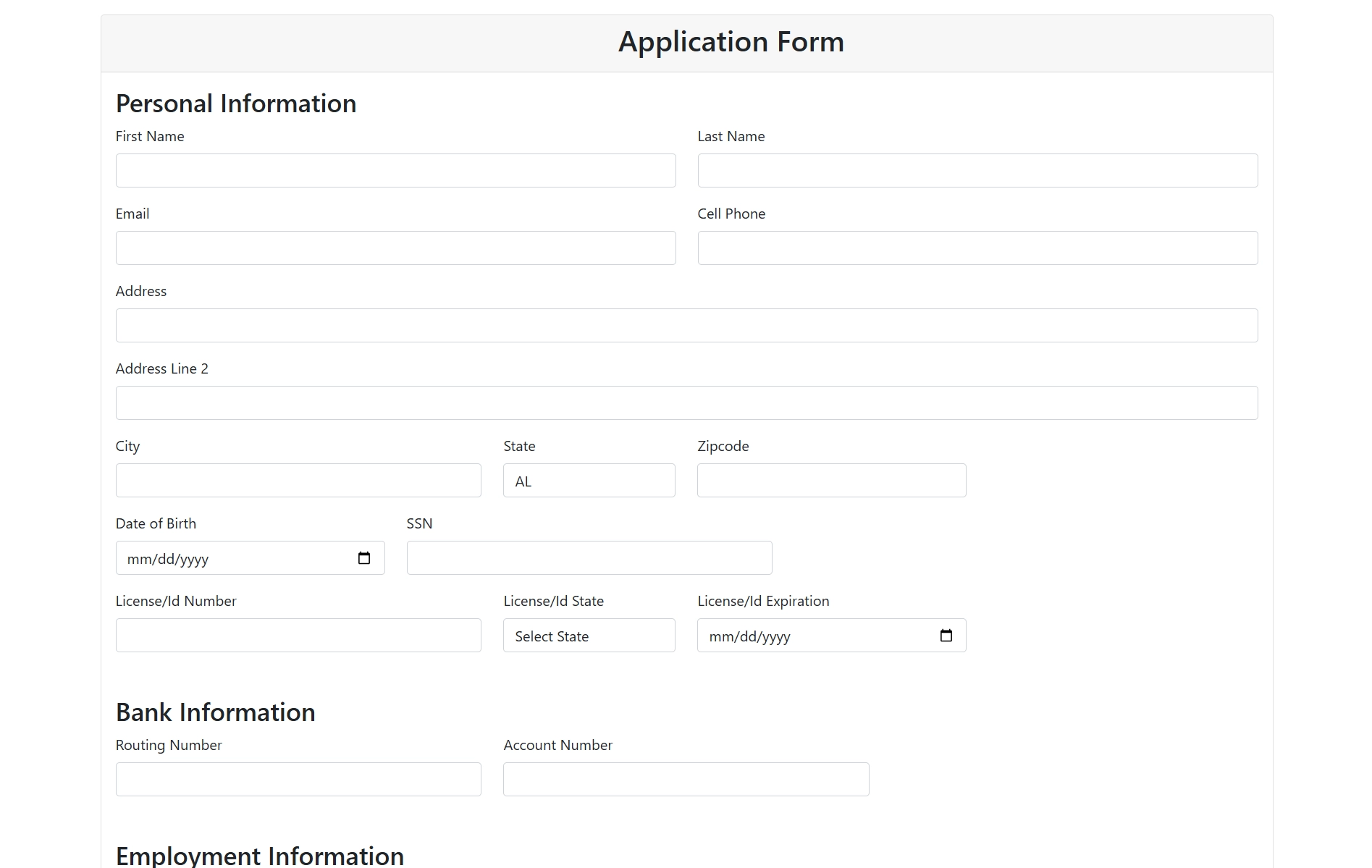The width and height of the screenshot is (1372, 868).
Task: Open Date of Birth calendar picker icon
Action: 364,558
